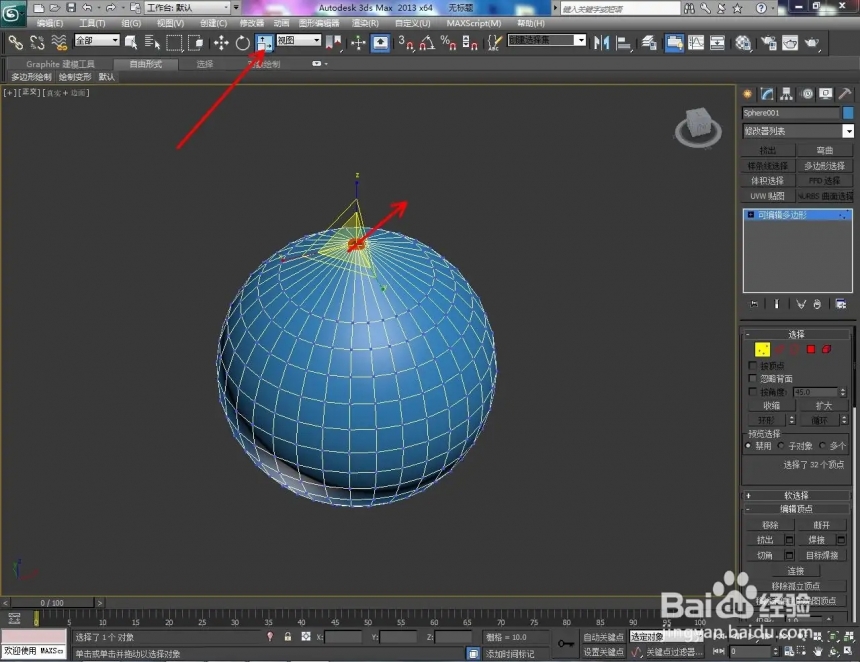Open the 工具(T) menu
860x662 pixels.
click(92, 23)
